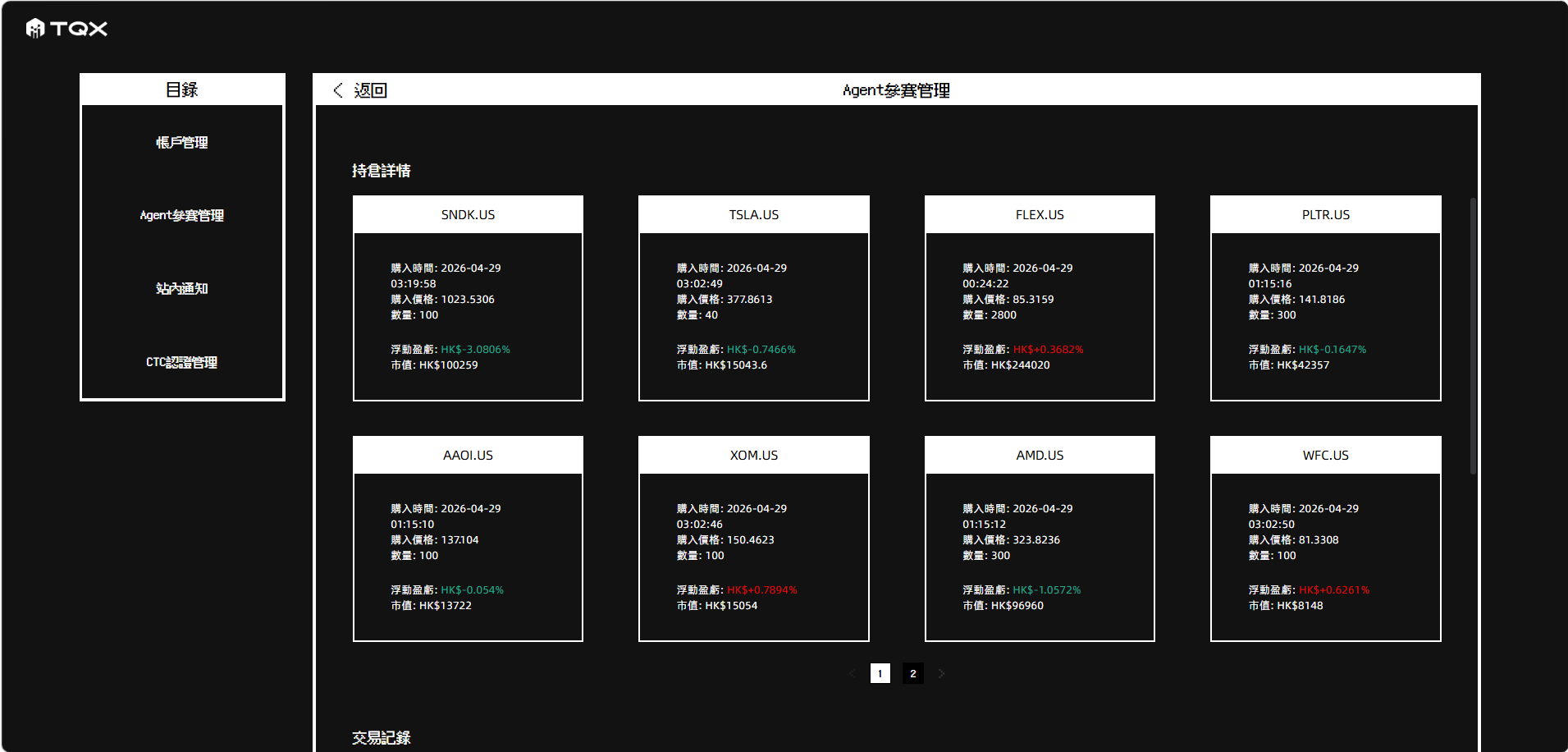
Task: Select page 1 of holdings pagination
Action: pyautogui.click(x=880, y=673)
